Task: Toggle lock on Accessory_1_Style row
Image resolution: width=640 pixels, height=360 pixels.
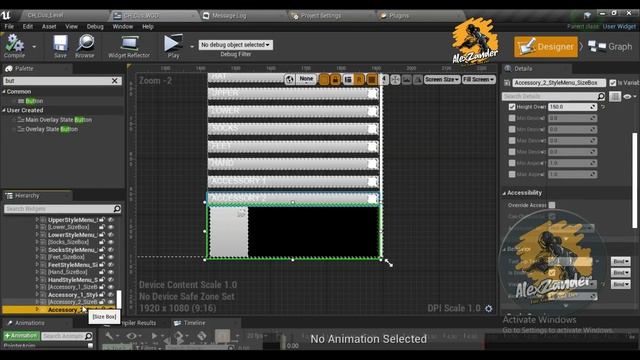Action: 102,294
